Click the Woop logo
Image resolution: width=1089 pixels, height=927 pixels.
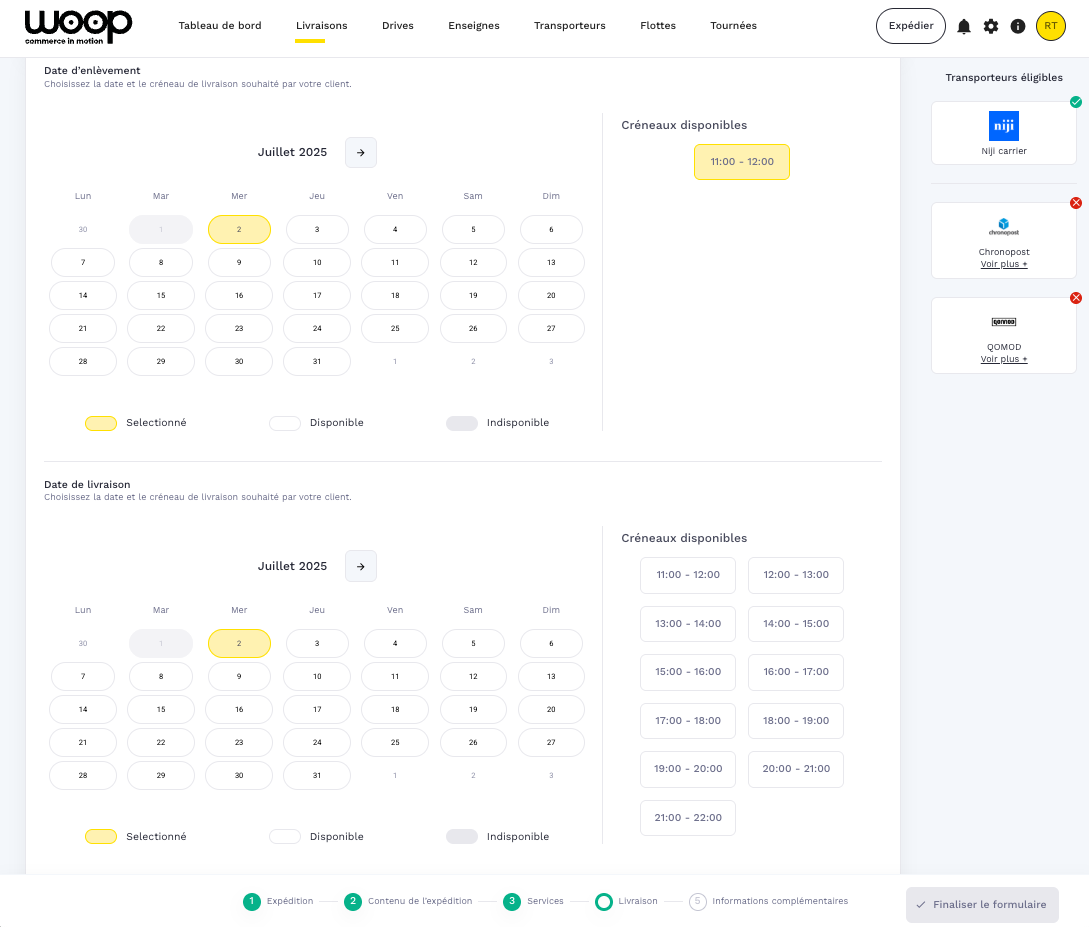pyautogui.click(x=78, y=27)
